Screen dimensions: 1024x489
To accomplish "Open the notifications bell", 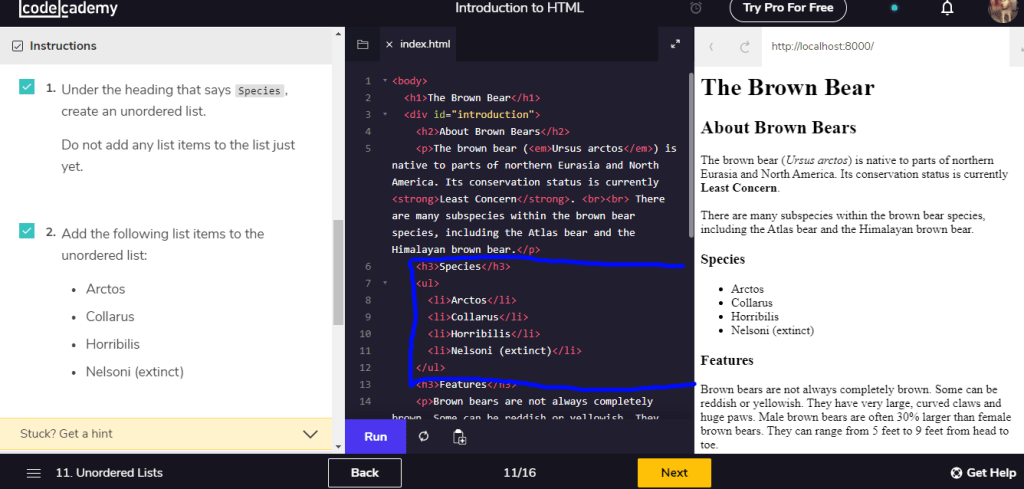I will pos(947,9).
